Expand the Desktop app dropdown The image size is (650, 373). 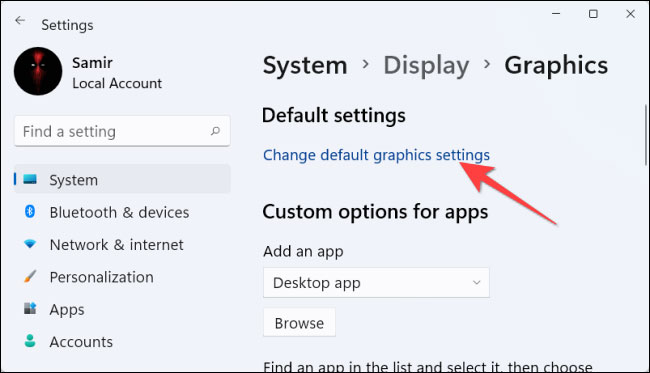[376, 283]
